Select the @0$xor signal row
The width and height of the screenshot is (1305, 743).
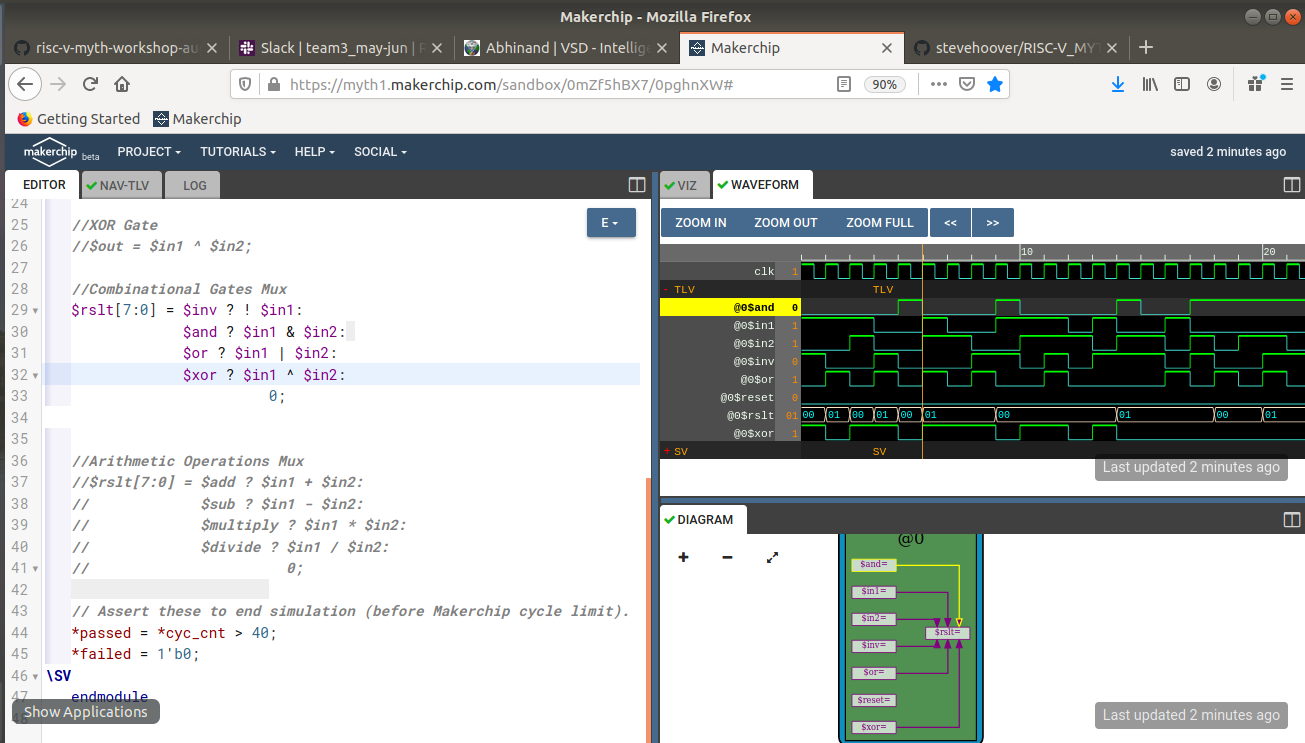tap(730, 433)
